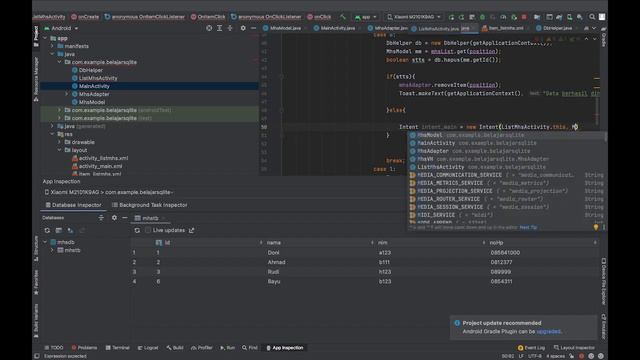
Task: Click keep database connections open icon
Action: pyautogui.click(x=70, y=231)
